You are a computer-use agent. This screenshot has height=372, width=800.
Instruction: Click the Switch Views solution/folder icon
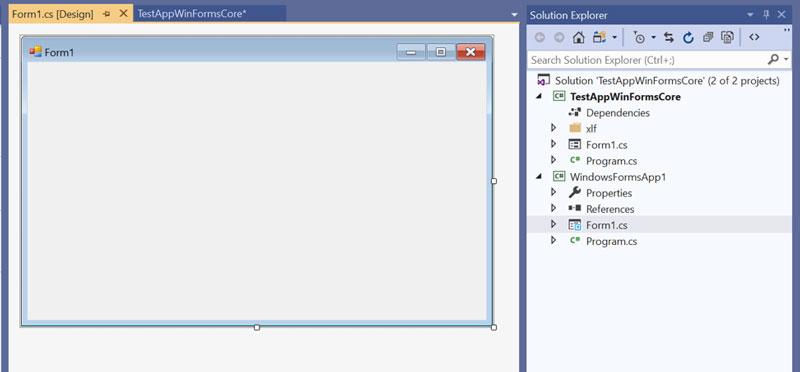pos(599,37)
